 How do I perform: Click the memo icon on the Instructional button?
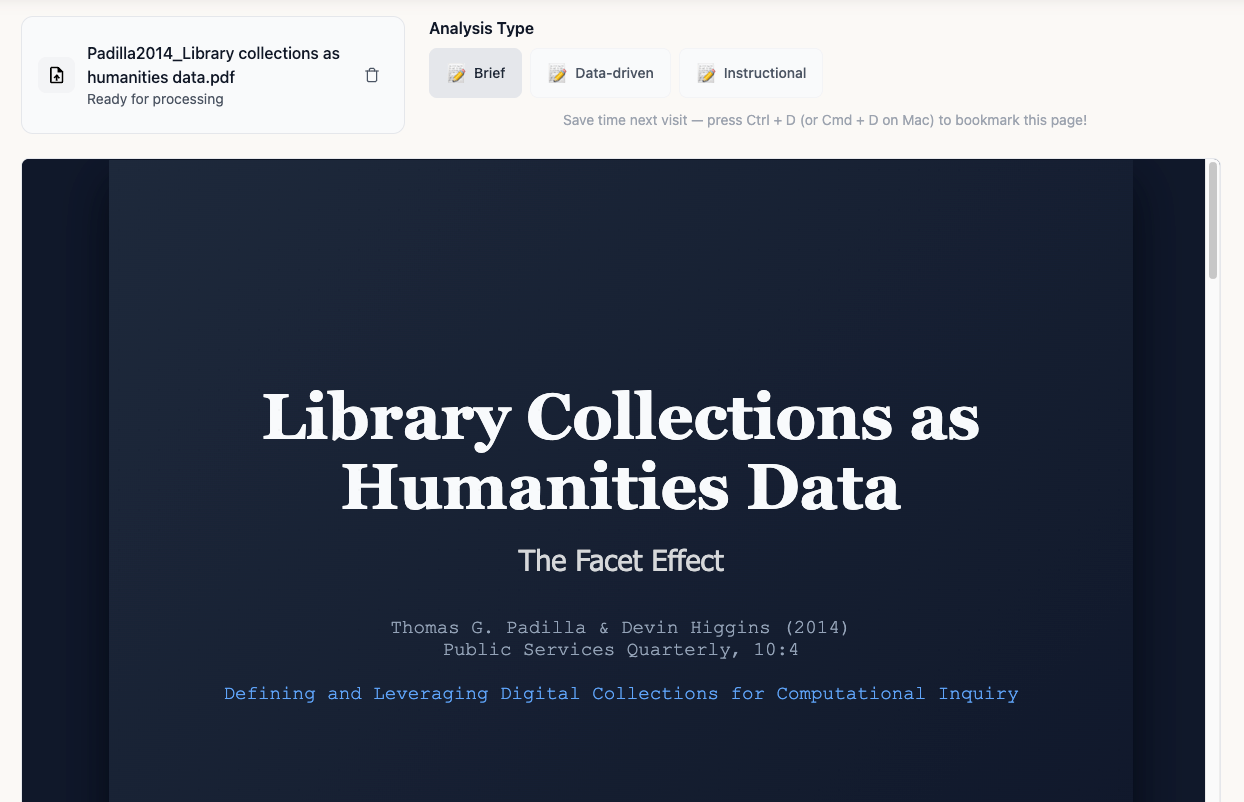pyautogui.click(x=707, y=72)
